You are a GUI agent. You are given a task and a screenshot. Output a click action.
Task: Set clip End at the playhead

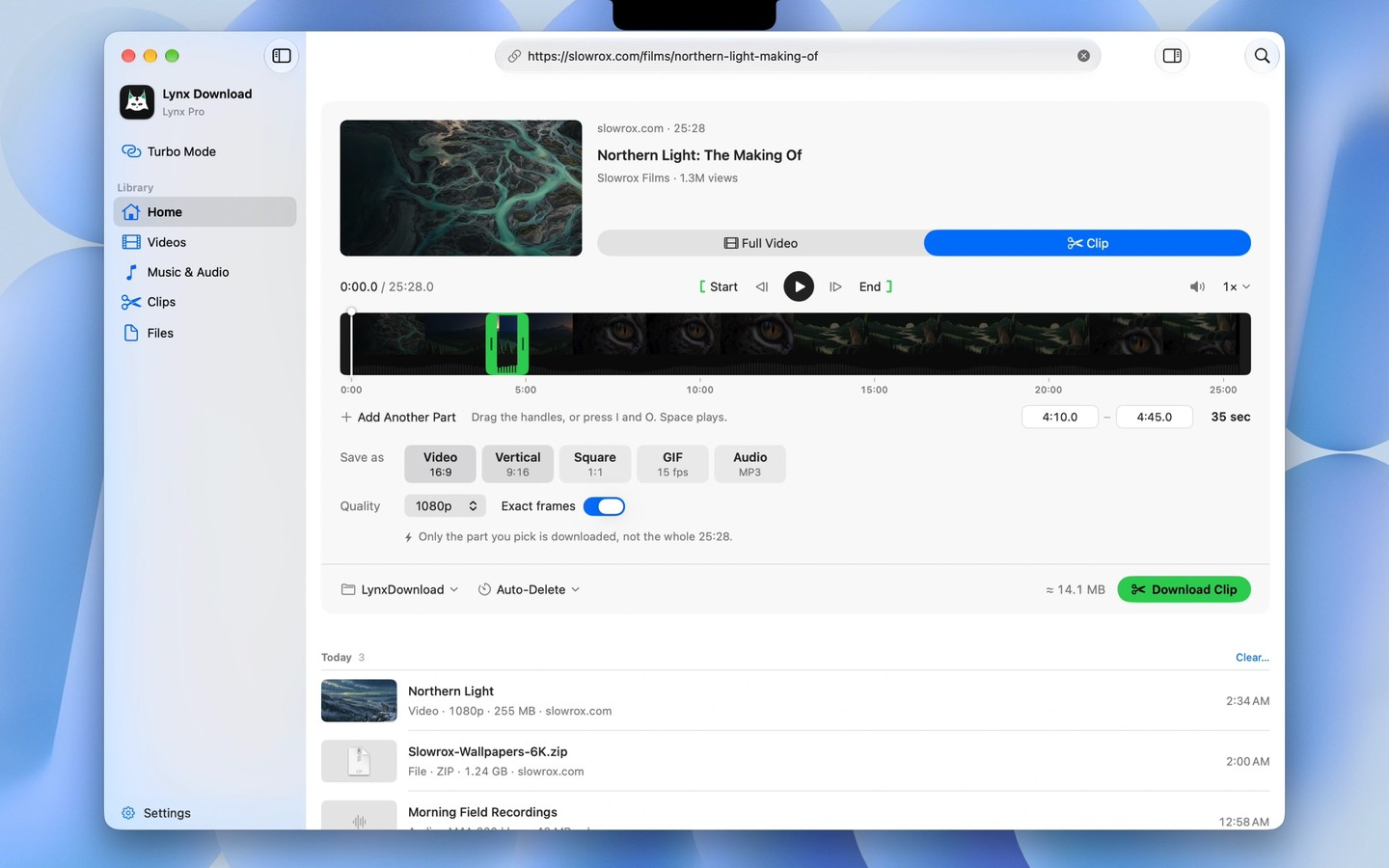(876, 286)
